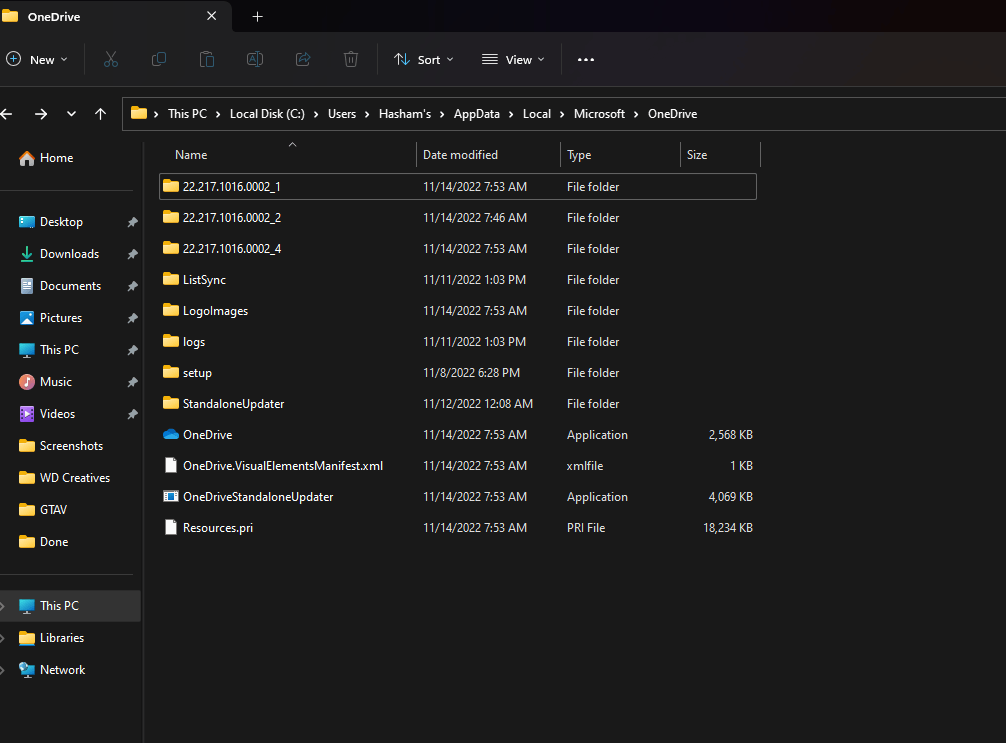
Task: Open the View options dropdown
Action: pyautogui.click(x=512, y=59)
